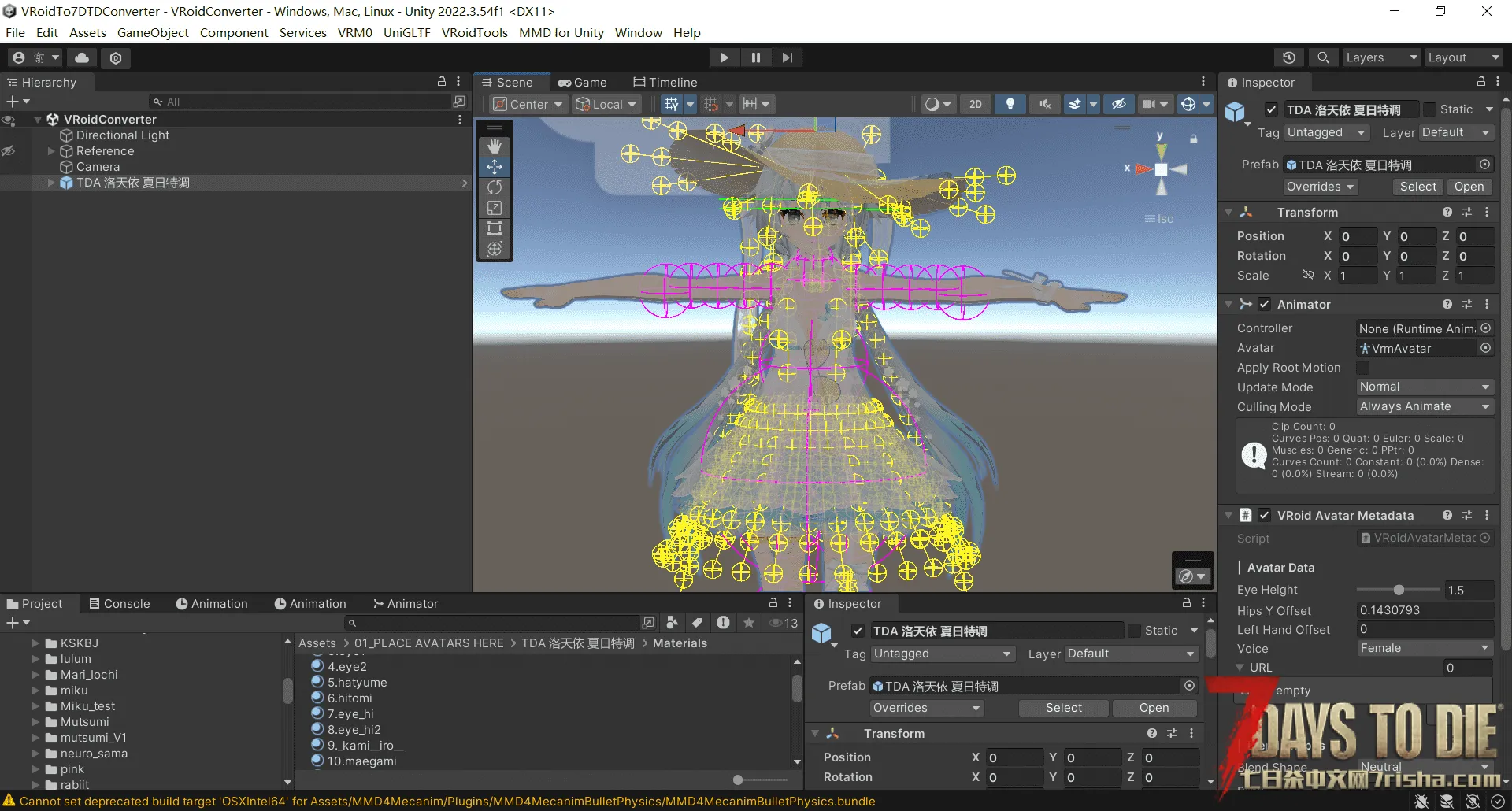The height and width of the screenshot is (811, 1512).
Task: Toggle scene audio mute icon
Action: (x=1045, y=104)
